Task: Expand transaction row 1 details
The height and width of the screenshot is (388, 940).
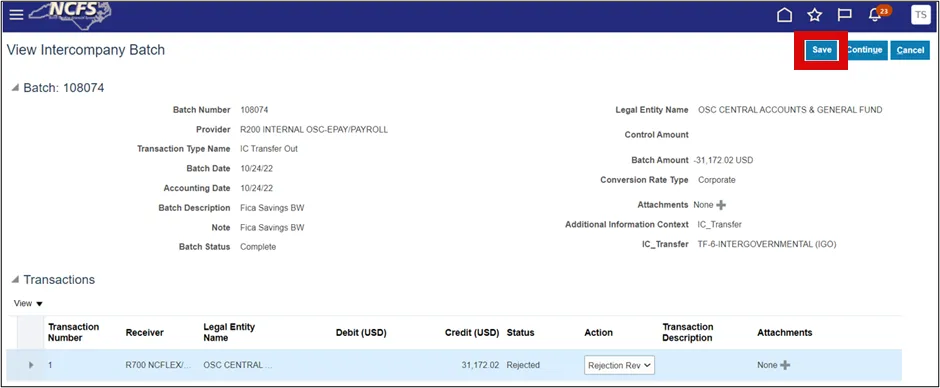Action: click(31, 365)
